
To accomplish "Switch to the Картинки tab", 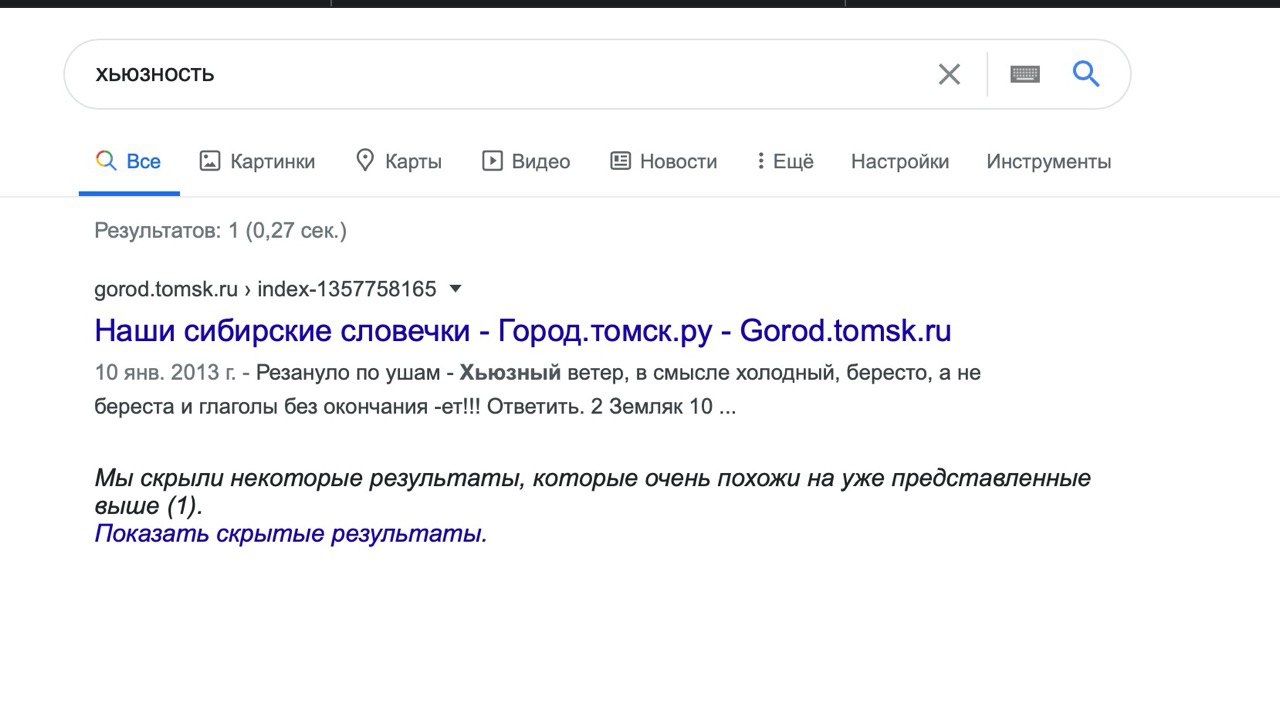I will pos(257,161).
